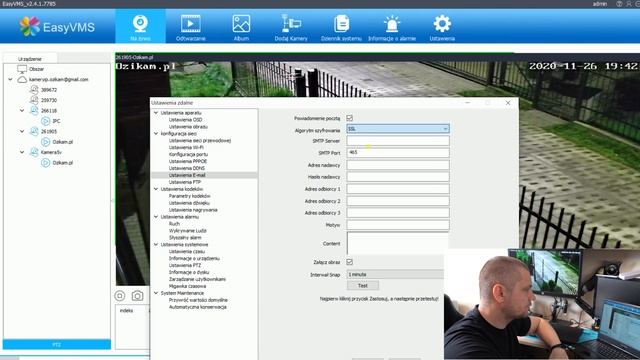Image resolution: width=640 pixels, height=360 pixels.
Task: Open the Album section
Action: (x=241, y=27)
